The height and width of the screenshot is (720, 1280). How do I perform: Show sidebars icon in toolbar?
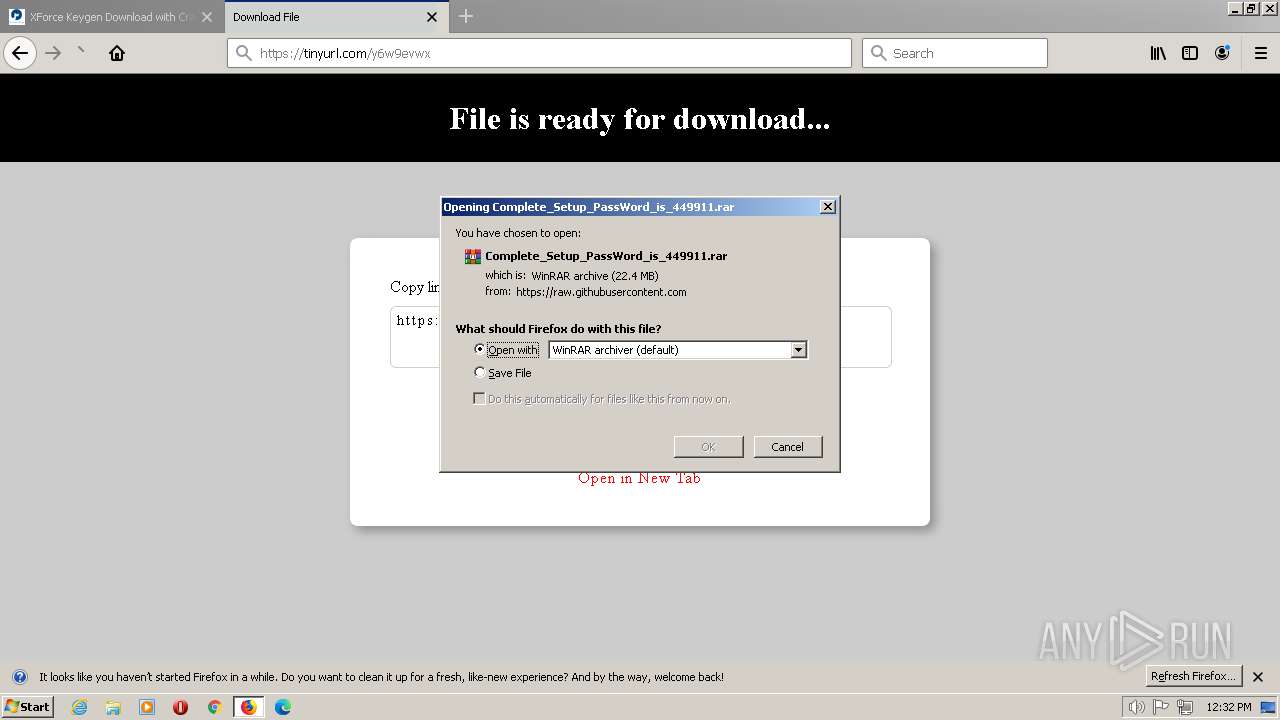click(1190, 53)
